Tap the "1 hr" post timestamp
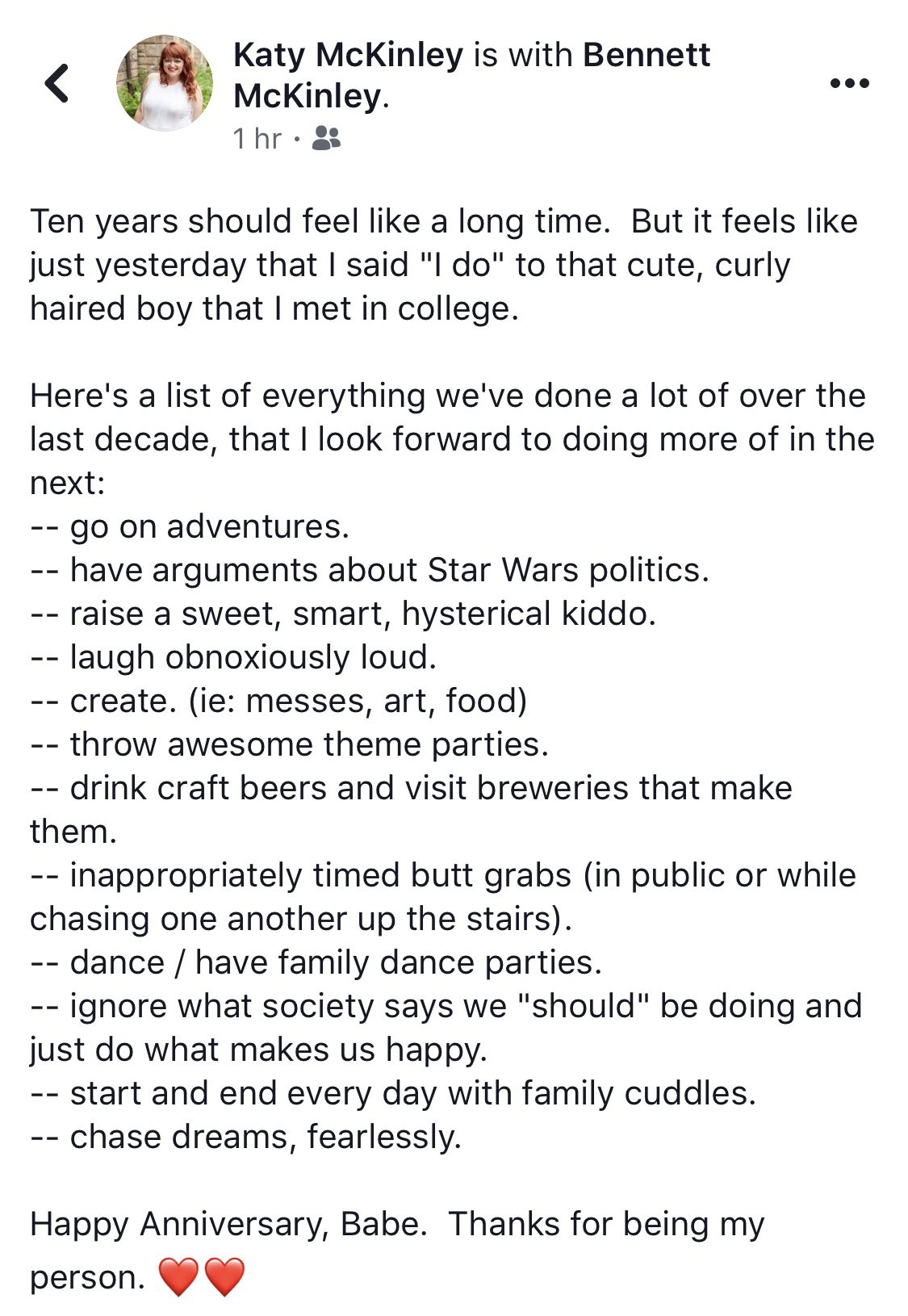 [x=257, y=139]
